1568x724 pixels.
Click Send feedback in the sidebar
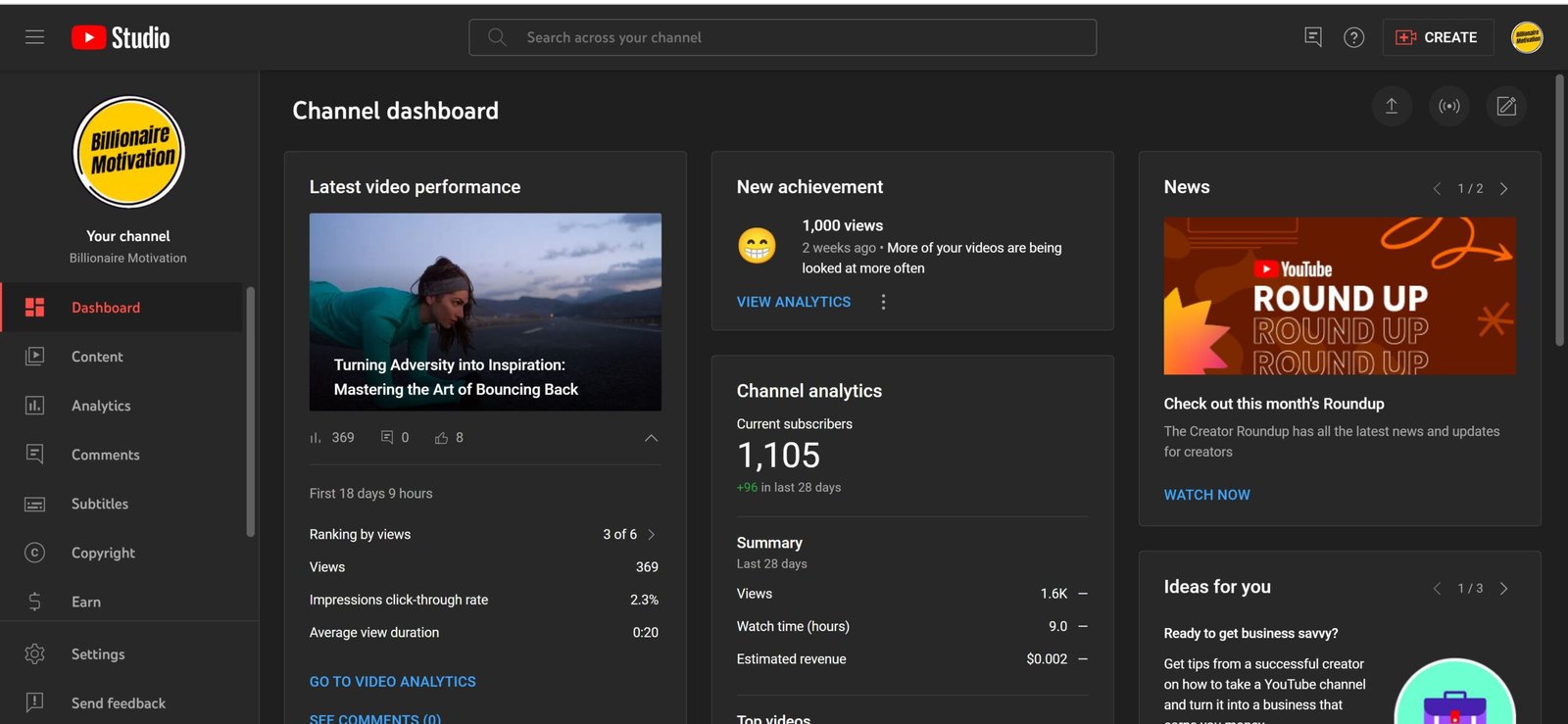[x=122, y=703]
